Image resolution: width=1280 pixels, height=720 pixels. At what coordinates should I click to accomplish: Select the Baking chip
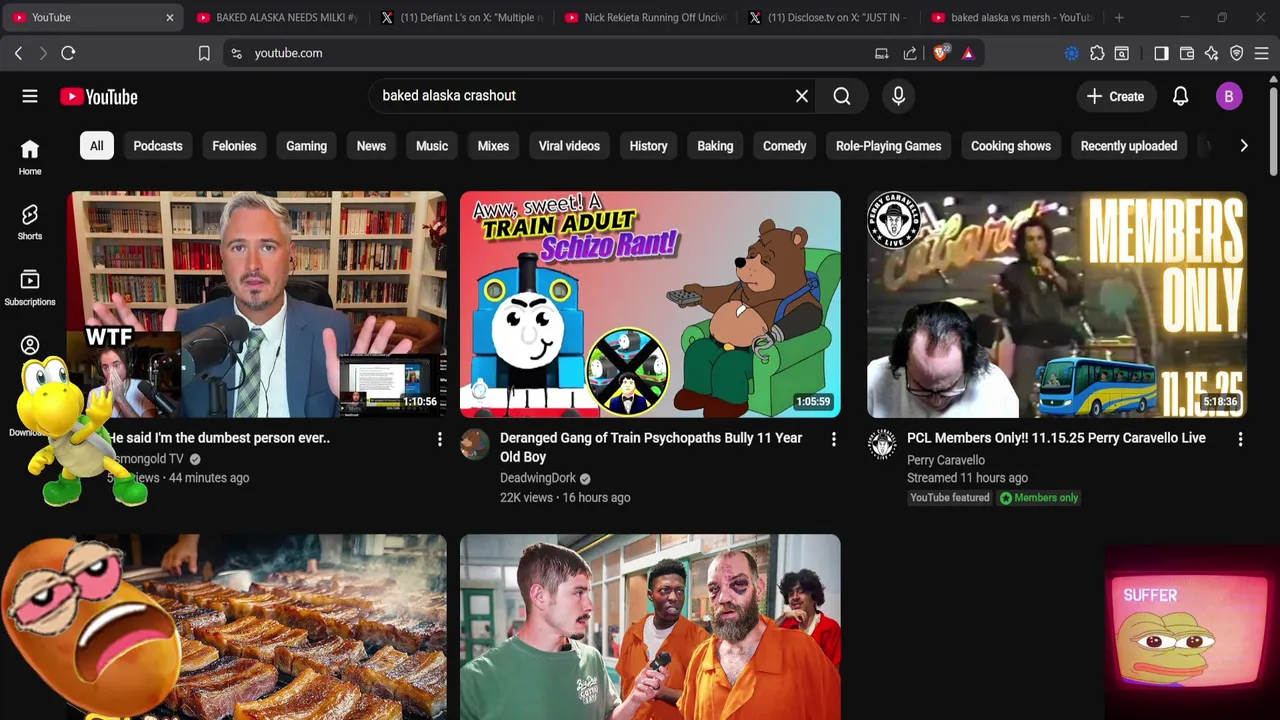click(x=715, y=146)
